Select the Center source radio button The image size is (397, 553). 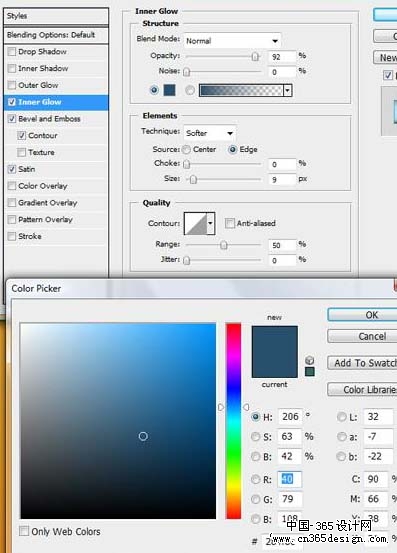point(186,150)
